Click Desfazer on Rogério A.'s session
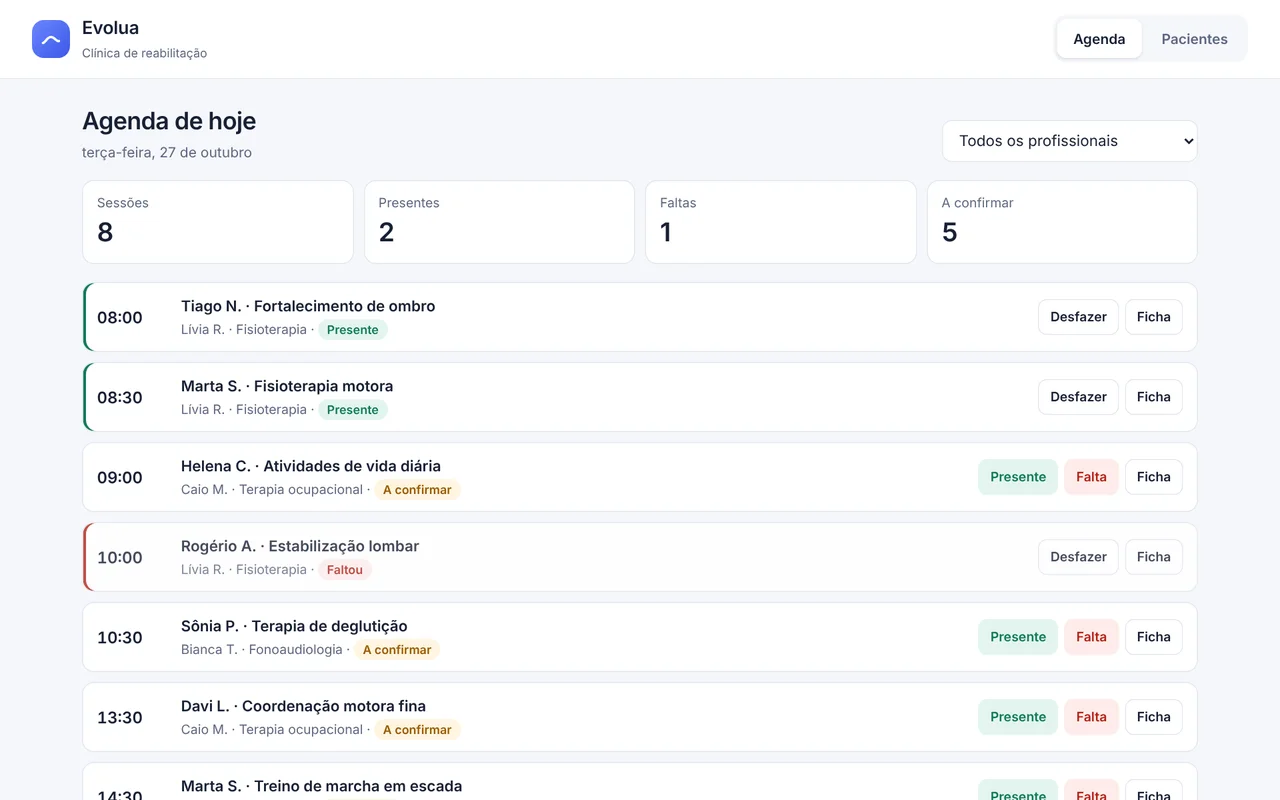The width and height of the screenshot is (1280, 800). [1078, 557]
